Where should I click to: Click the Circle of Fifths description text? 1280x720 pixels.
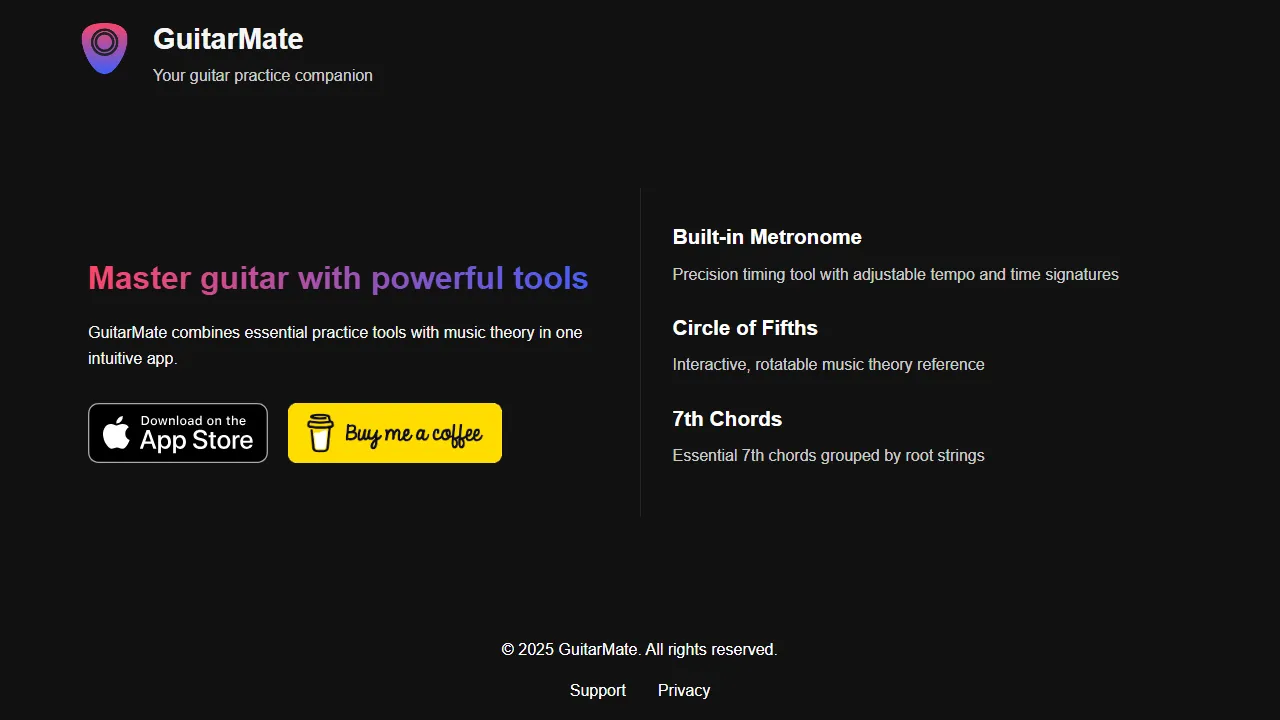tap(828, 364)
